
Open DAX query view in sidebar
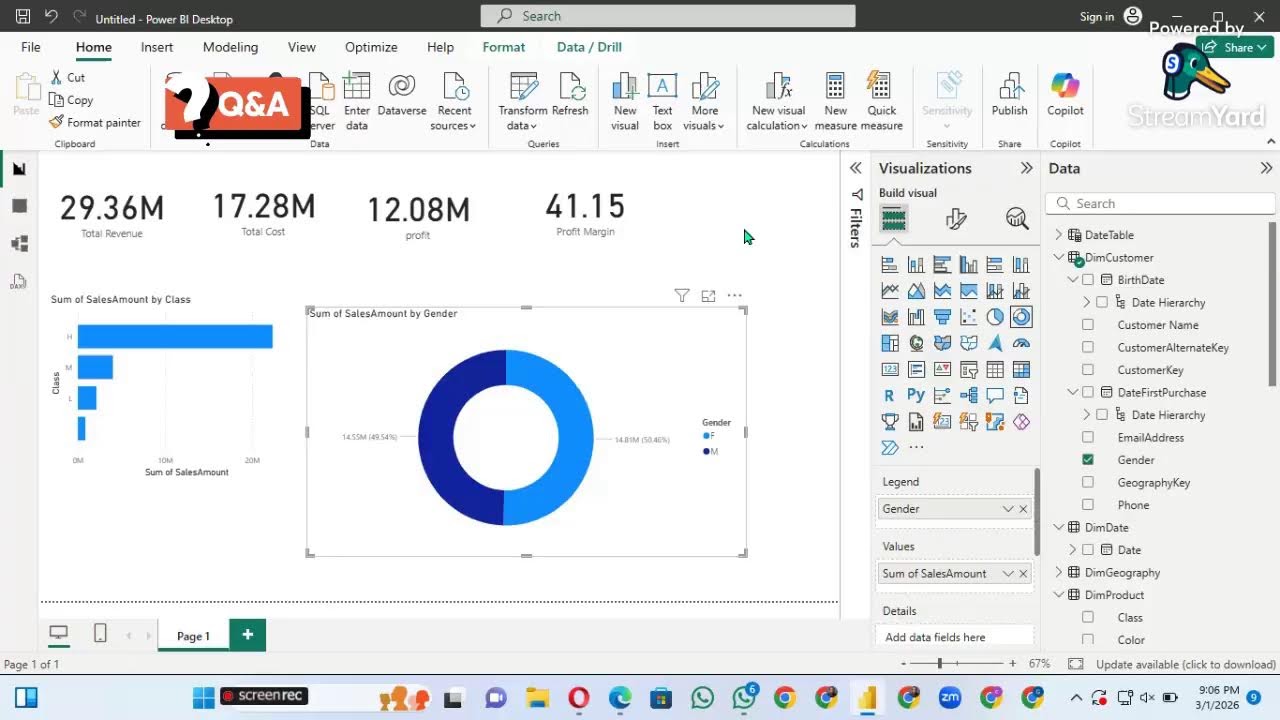pyautogui.click(x=19, y=282)
